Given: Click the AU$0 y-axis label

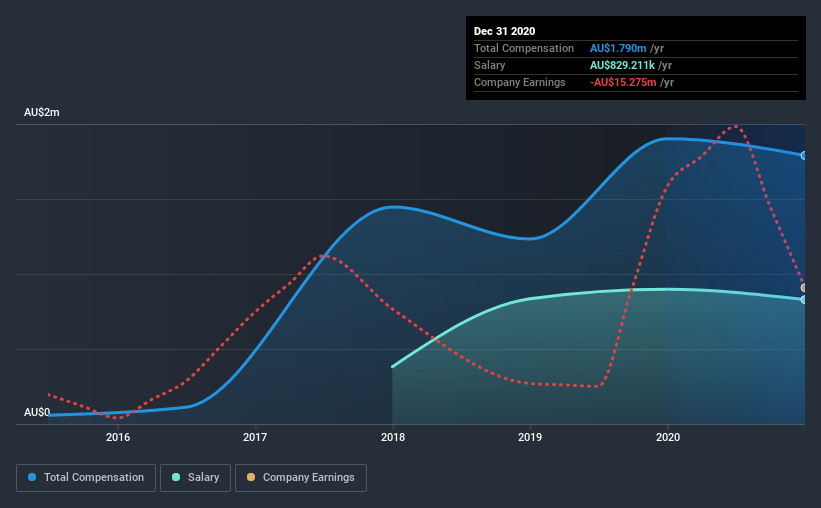Looking at the screenshot, I should click(x=37, y=413).
